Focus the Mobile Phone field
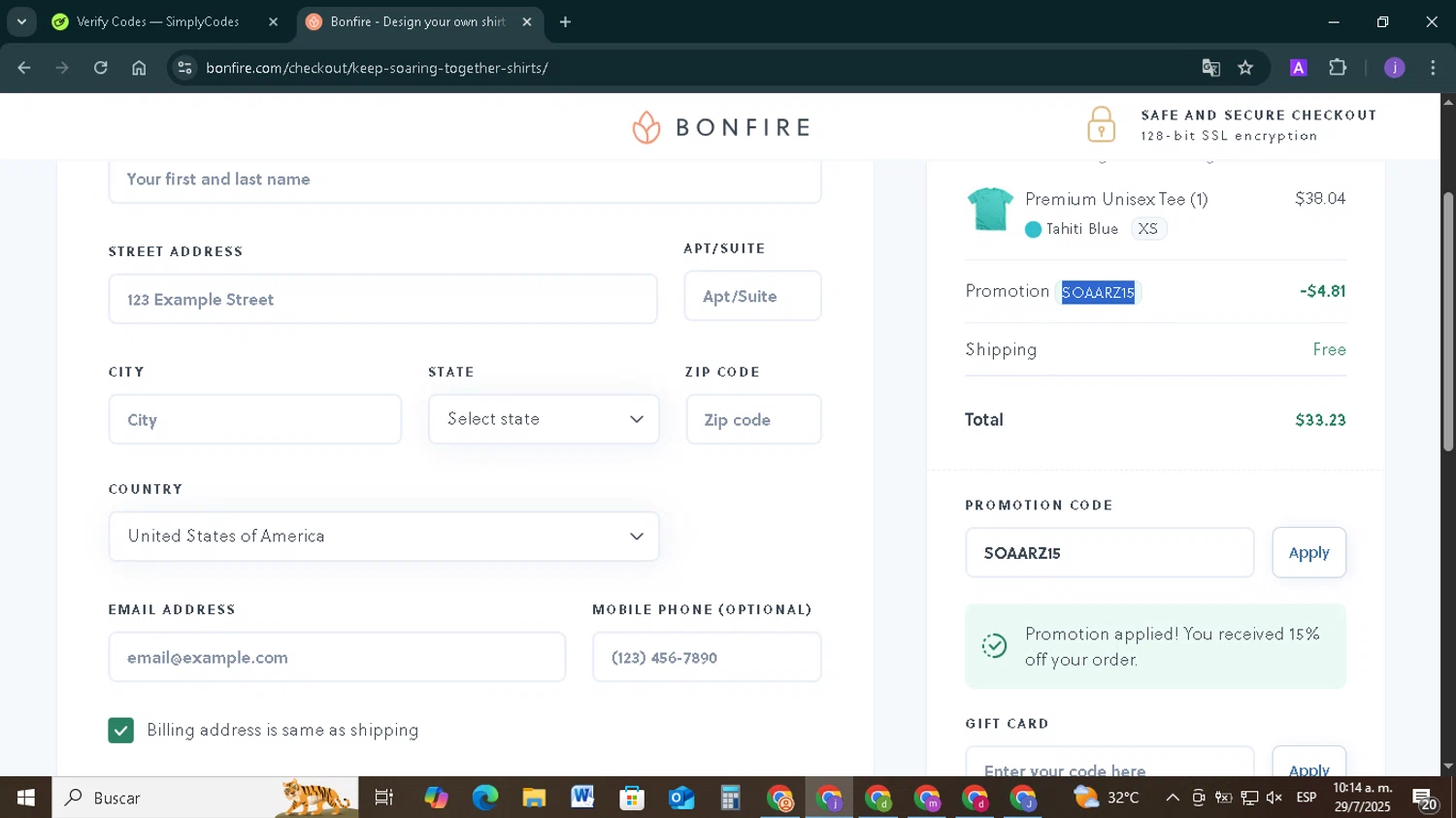The width and height of the screenshot is (1456, 818). pyautogui.click(x=707, y=657)
